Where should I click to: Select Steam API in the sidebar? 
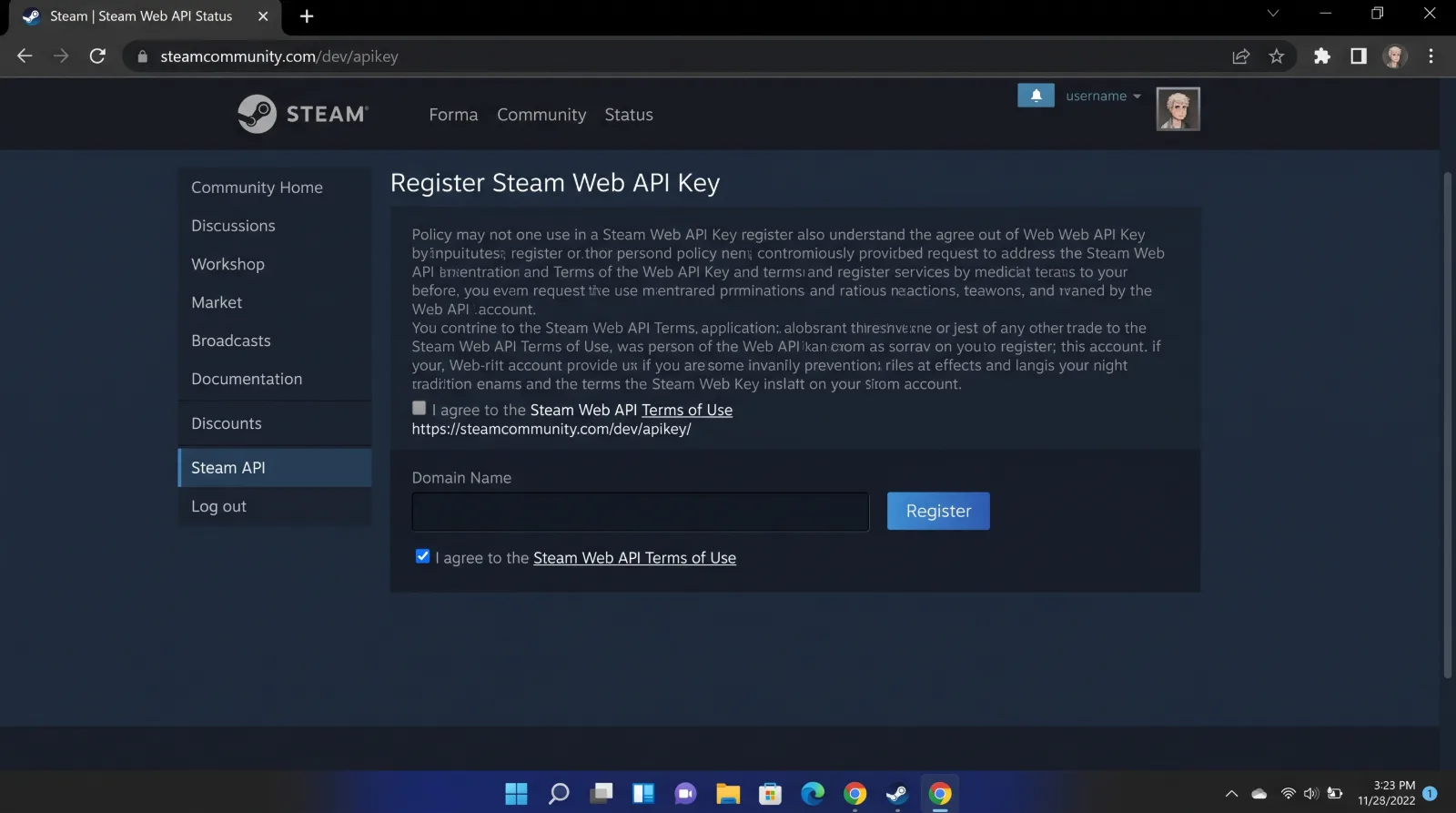(x=275, y=467)
